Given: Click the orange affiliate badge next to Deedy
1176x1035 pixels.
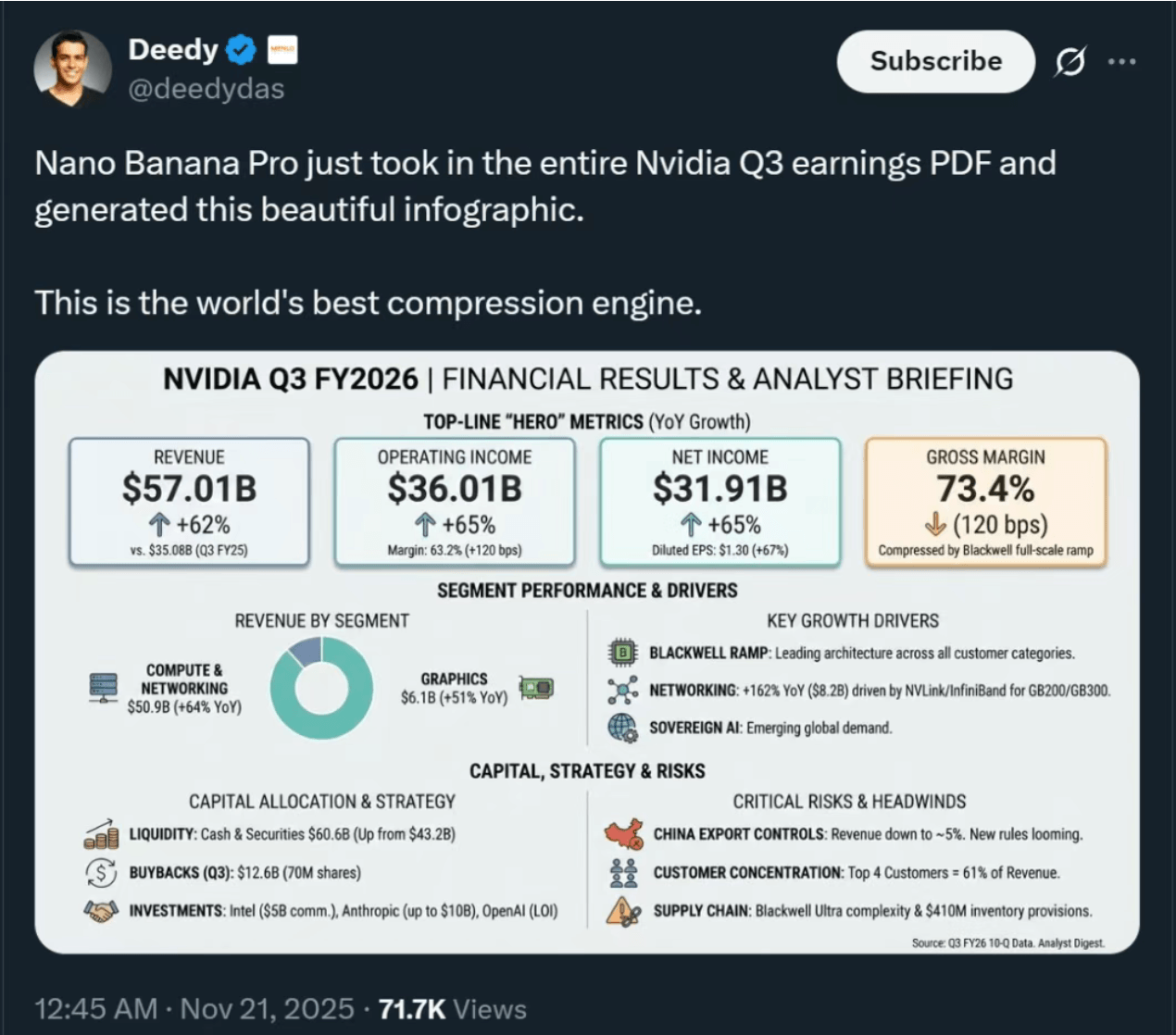Looking at the screenshot, I should pos(282,49).
